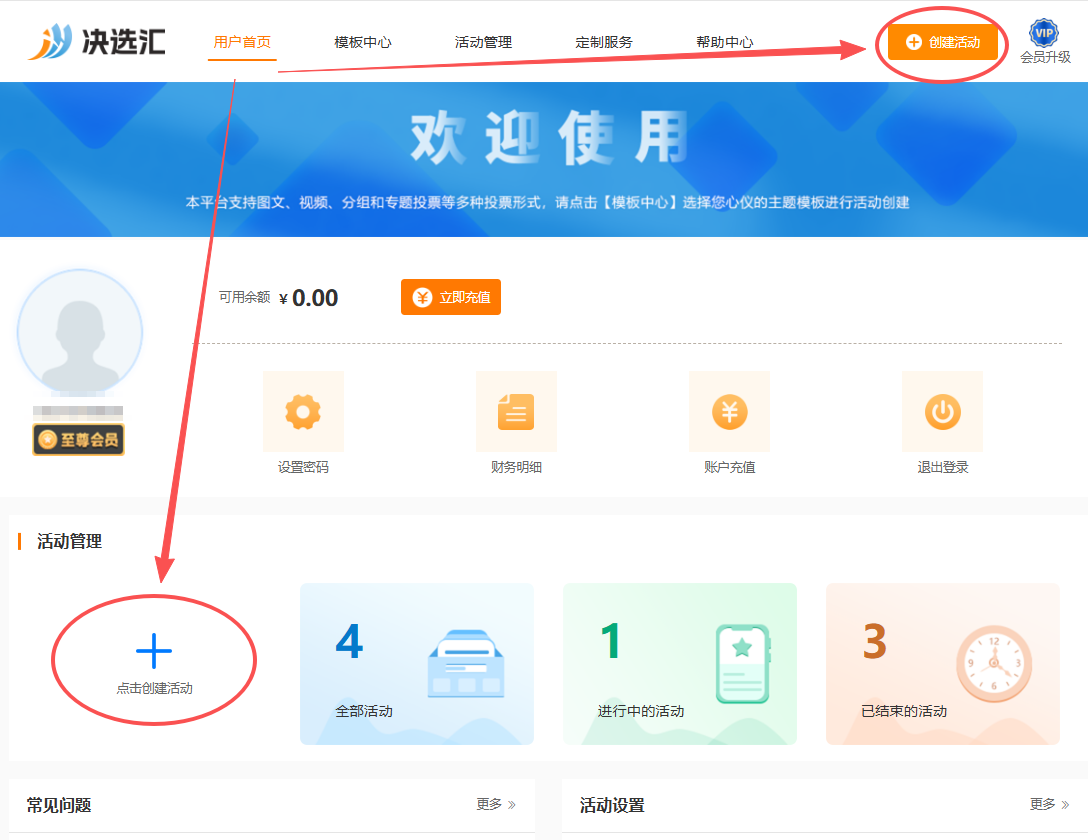Click the 设置密码 gear icon
Screen dimensions: 1088x840
303,411
